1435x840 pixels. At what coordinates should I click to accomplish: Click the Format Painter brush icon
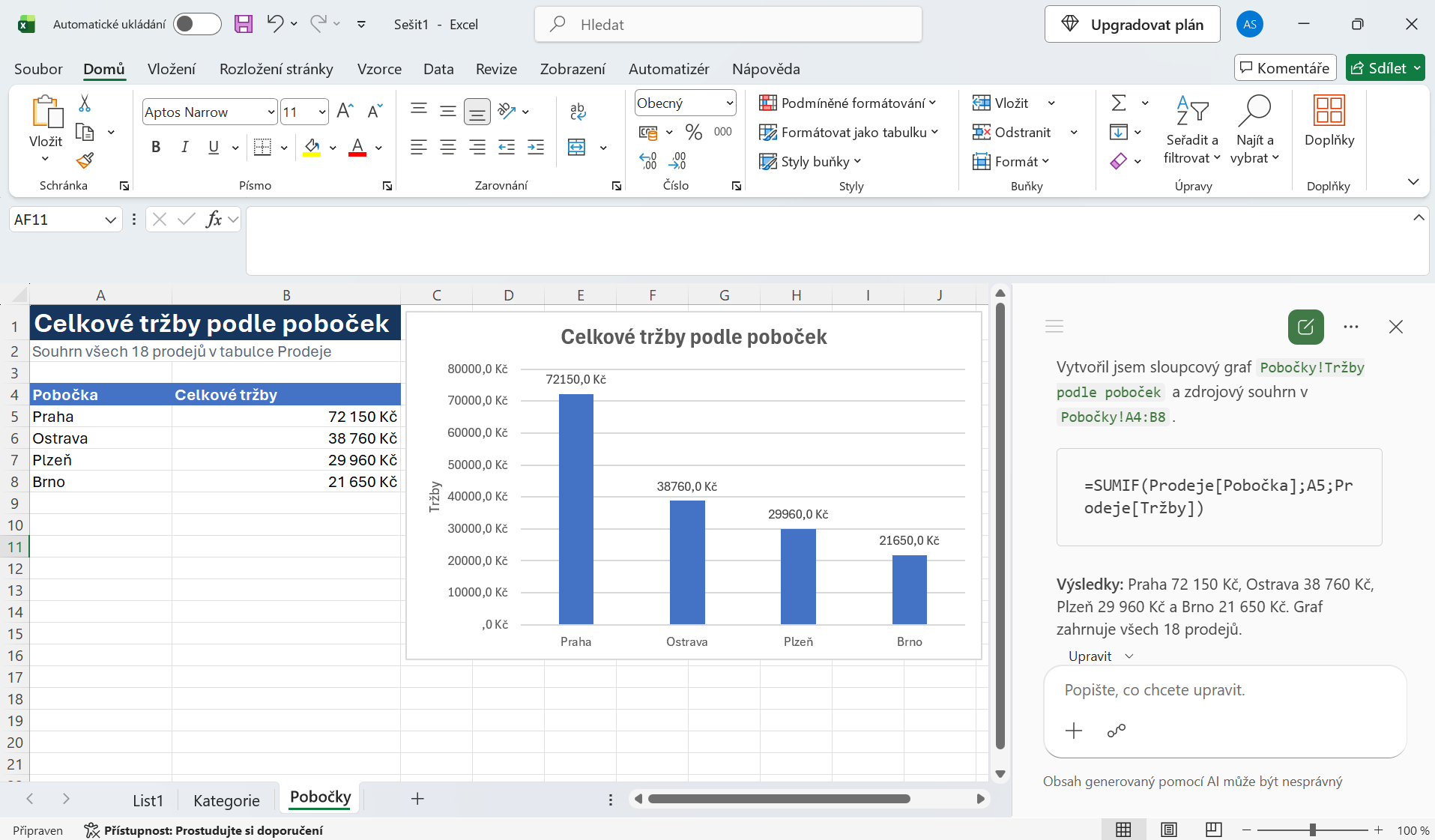click(x=85, y=160)
